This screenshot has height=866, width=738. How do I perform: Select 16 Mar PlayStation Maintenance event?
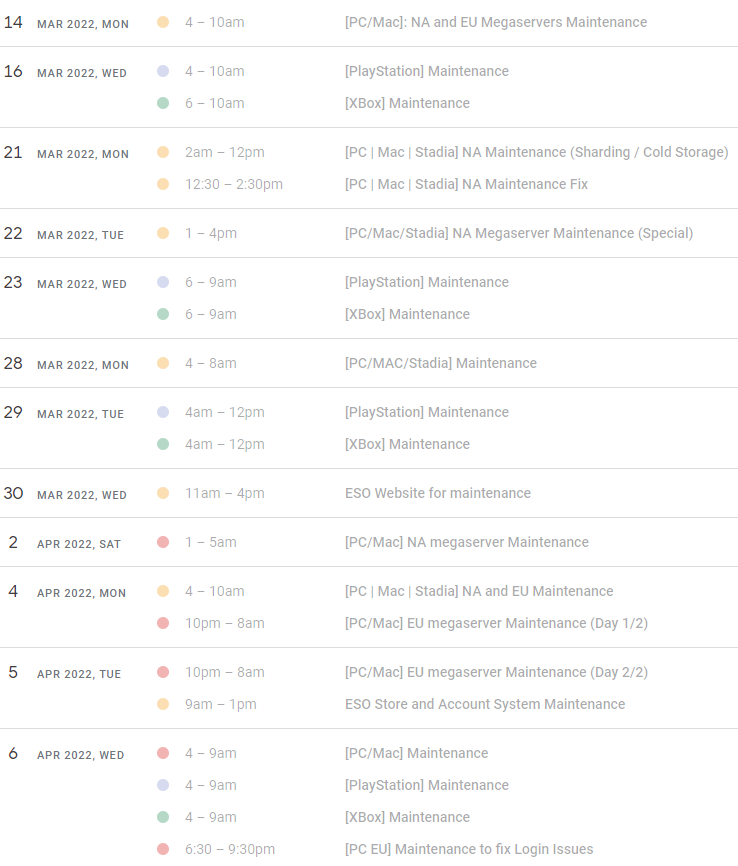coord(426,71)
